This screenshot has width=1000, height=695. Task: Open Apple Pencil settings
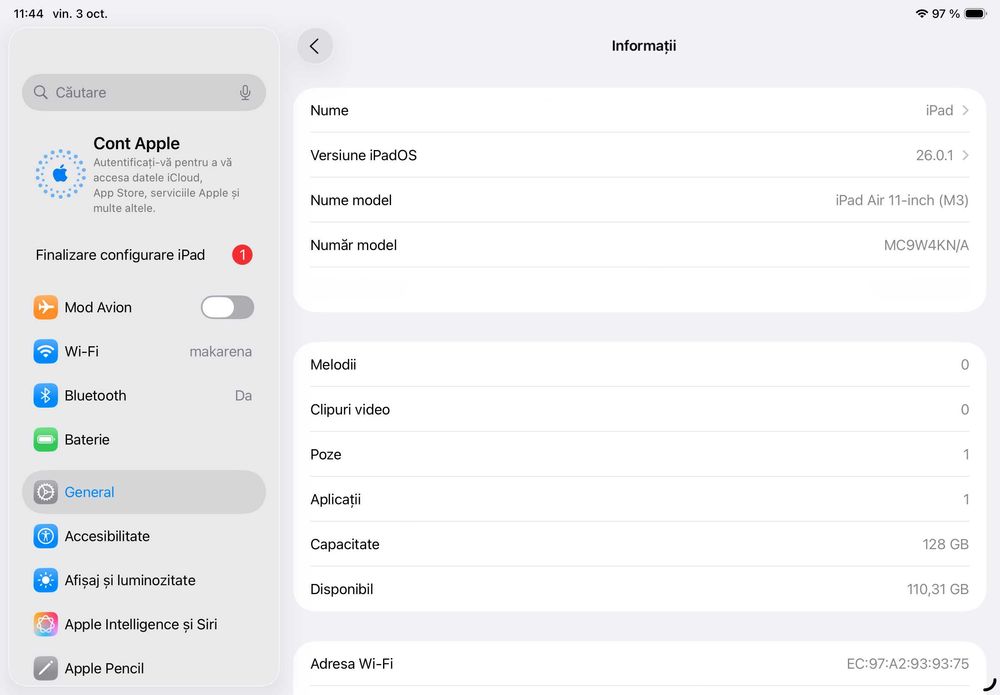[144, 668]
